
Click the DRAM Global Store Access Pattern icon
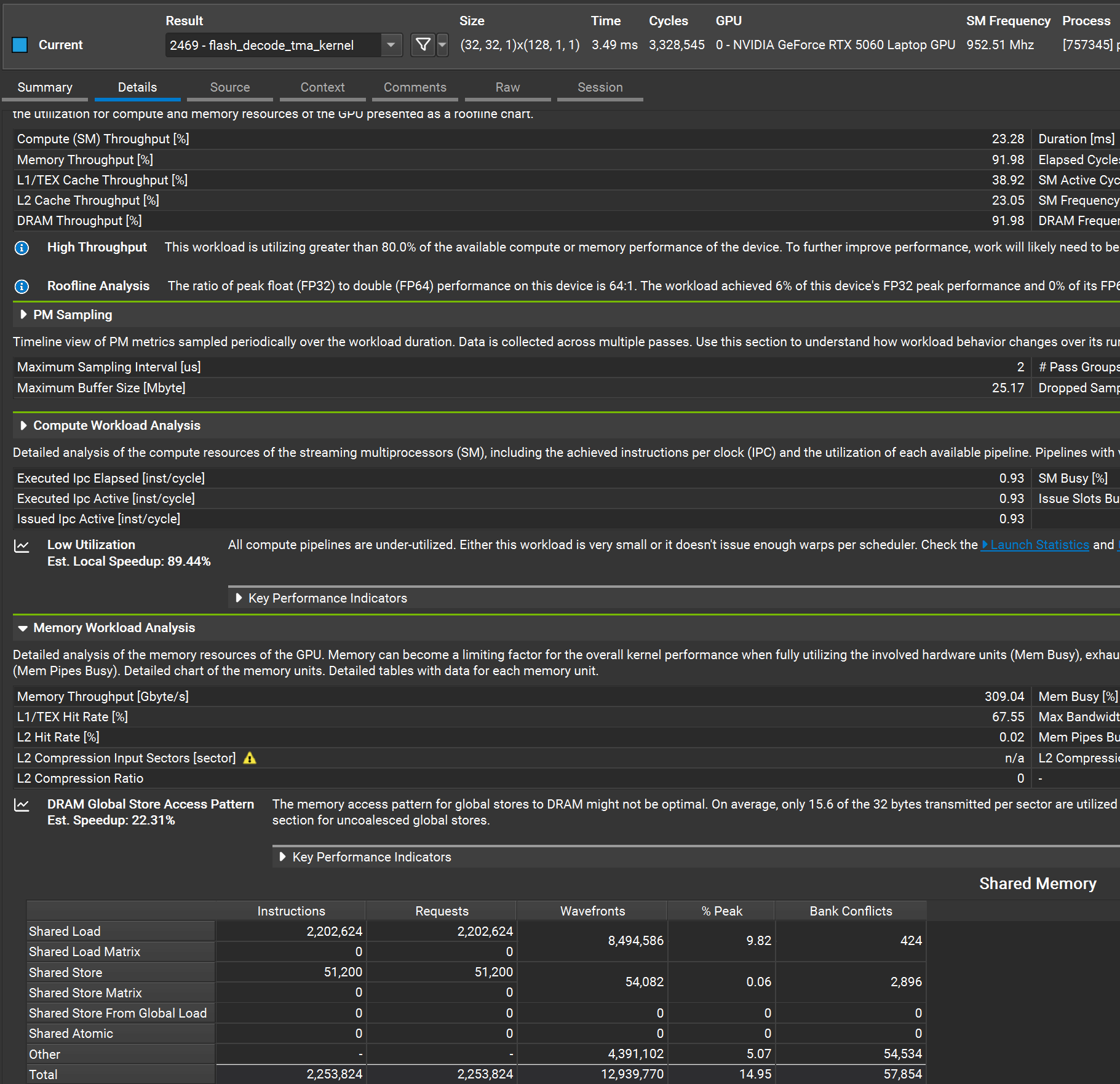(x=22, y=805)
